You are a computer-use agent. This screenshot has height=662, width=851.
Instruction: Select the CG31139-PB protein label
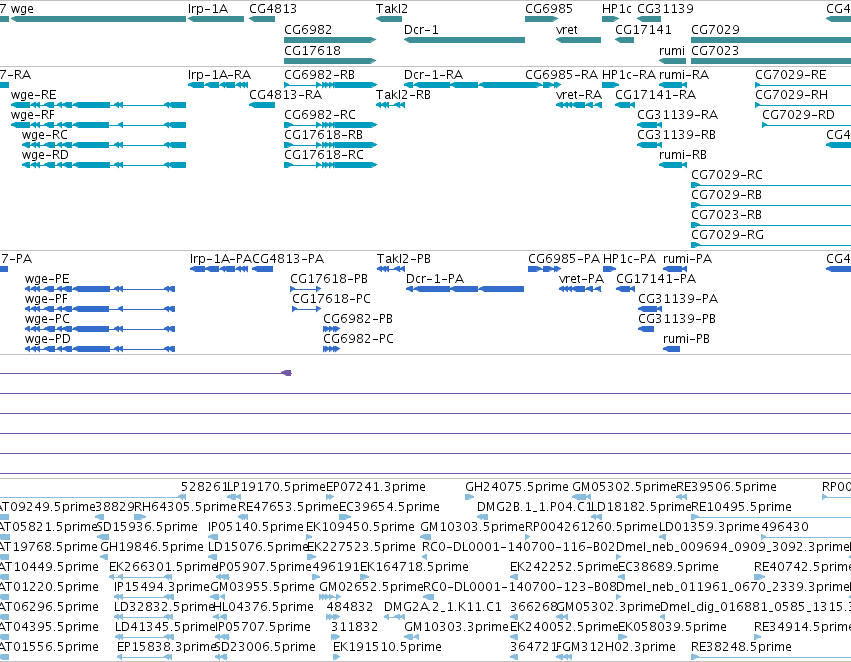point(677,319)
